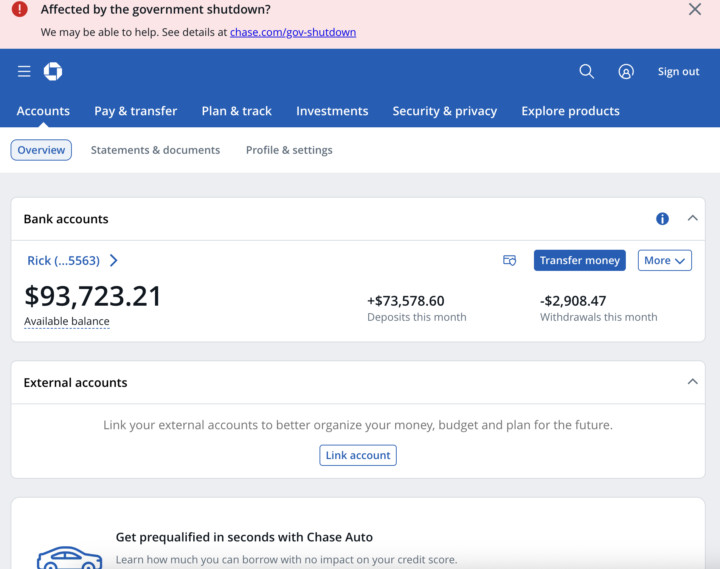Open the Explore products menu
This screenshot has width=720, height=569.
[570, 111]
